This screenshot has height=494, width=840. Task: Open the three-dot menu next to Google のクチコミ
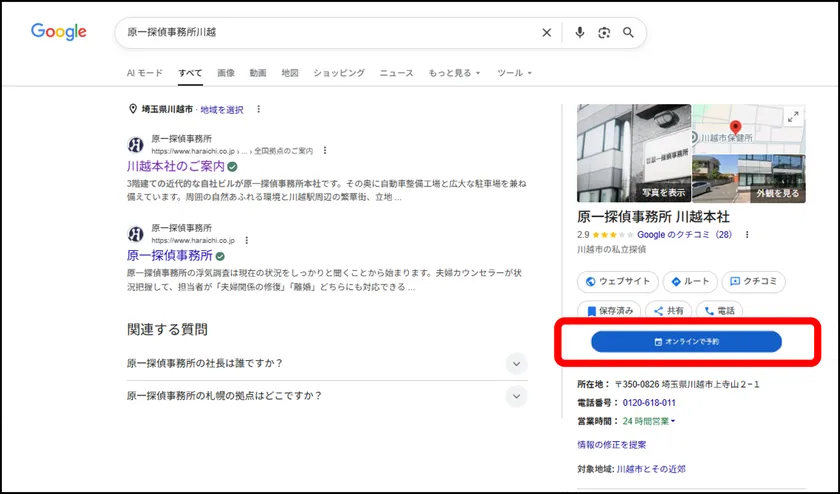pyautogui.click(x=747, y=235)
